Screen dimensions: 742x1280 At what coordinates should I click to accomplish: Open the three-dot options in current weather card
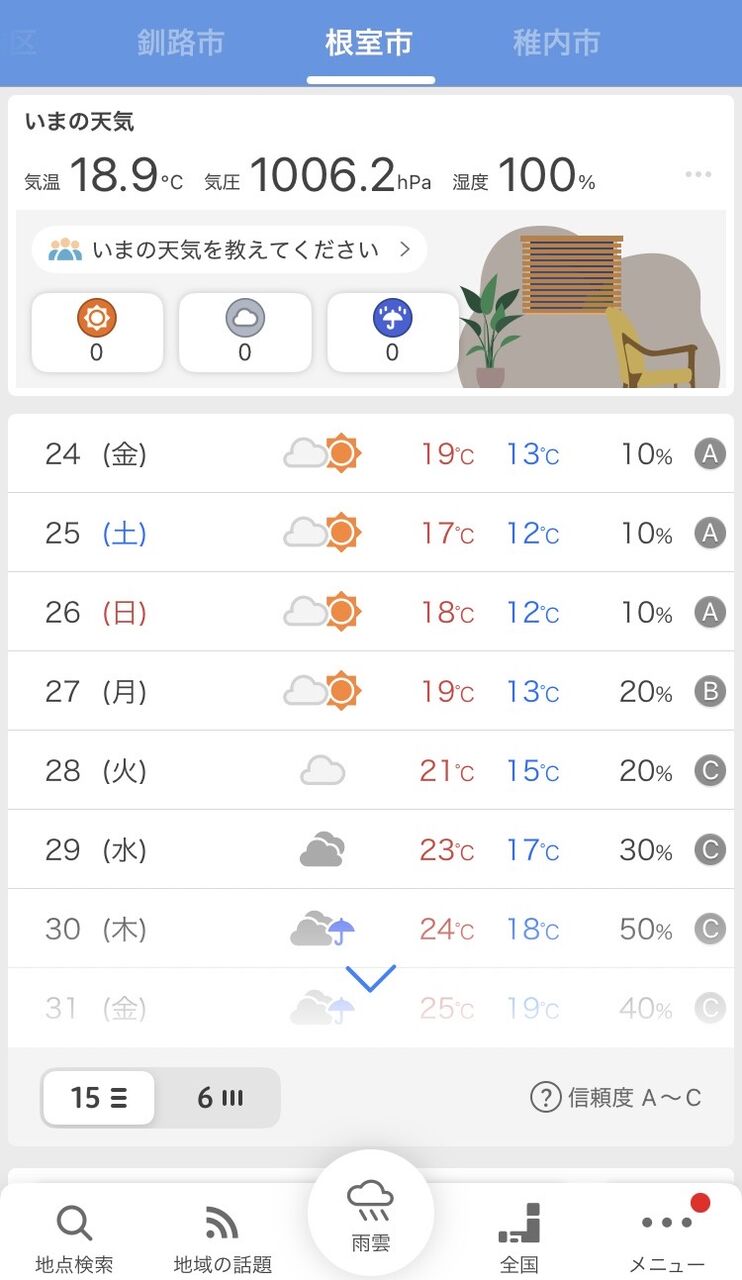click(x=699, y=174)
